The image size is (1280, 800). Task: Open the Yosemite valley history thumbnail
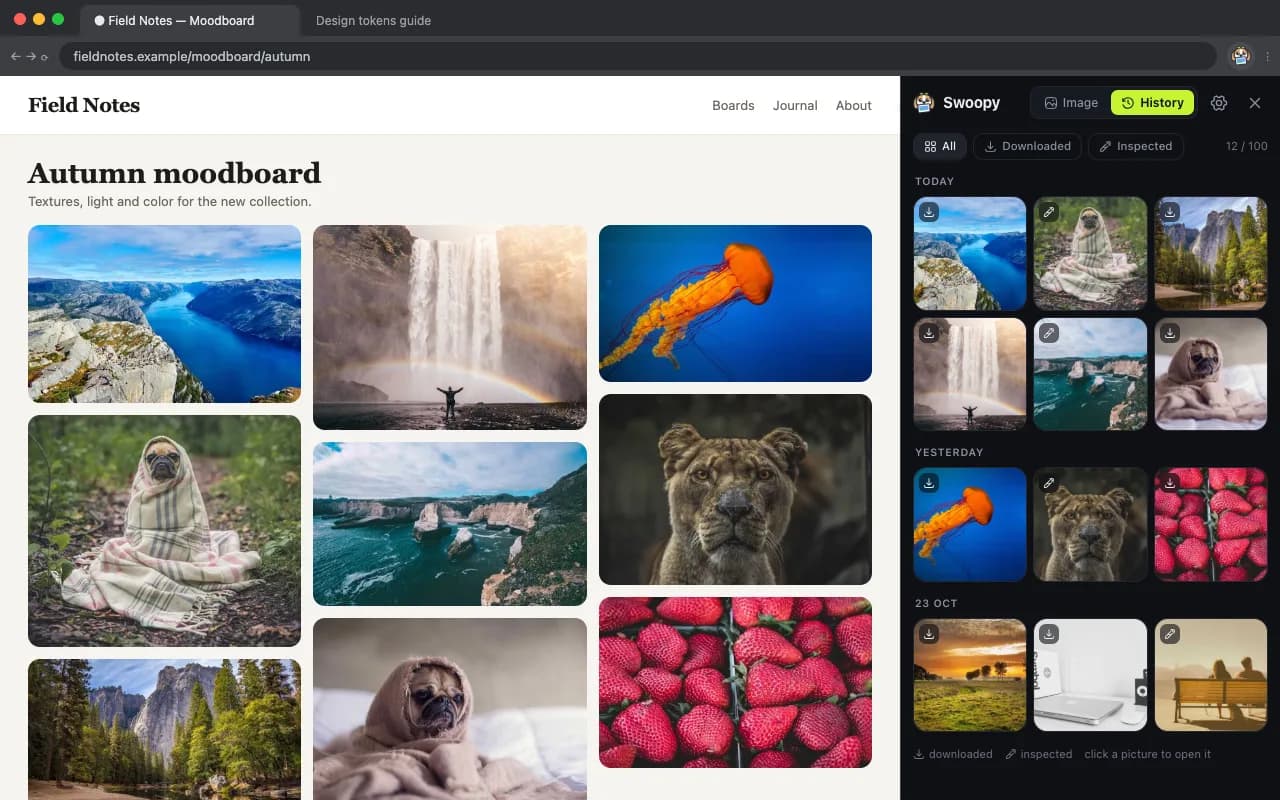(1211, 254)
